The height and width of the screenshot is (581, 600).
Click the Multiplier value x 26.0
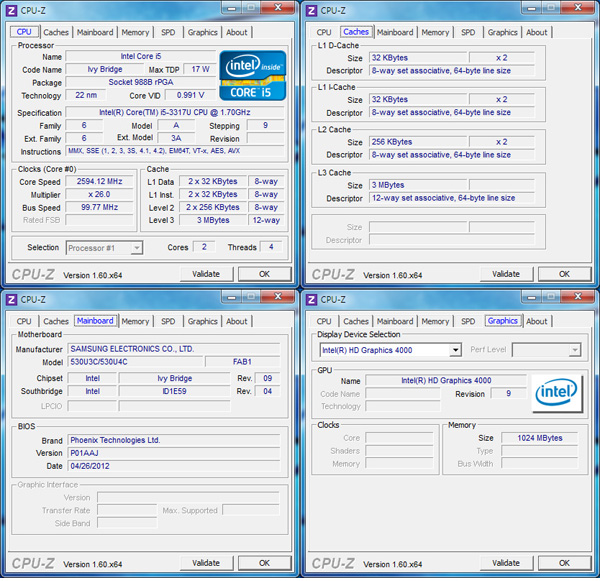click(x=99, y=194)
